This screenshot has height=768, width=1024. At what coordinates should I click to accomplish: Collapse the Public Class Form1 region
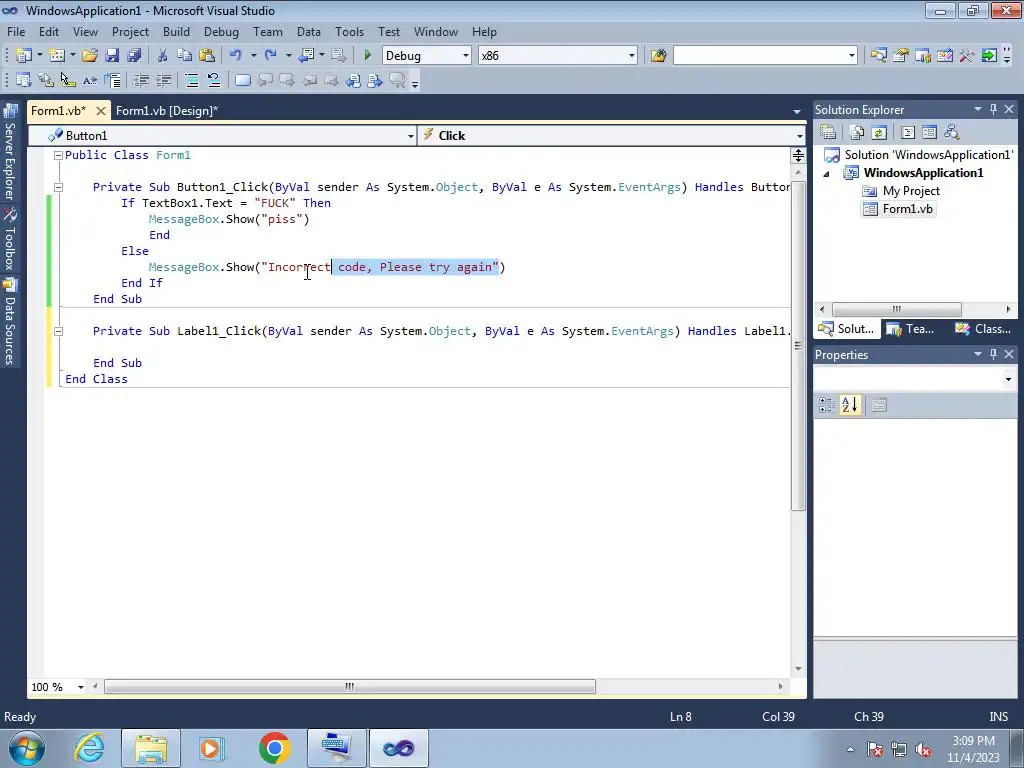[x=58, y=155]
